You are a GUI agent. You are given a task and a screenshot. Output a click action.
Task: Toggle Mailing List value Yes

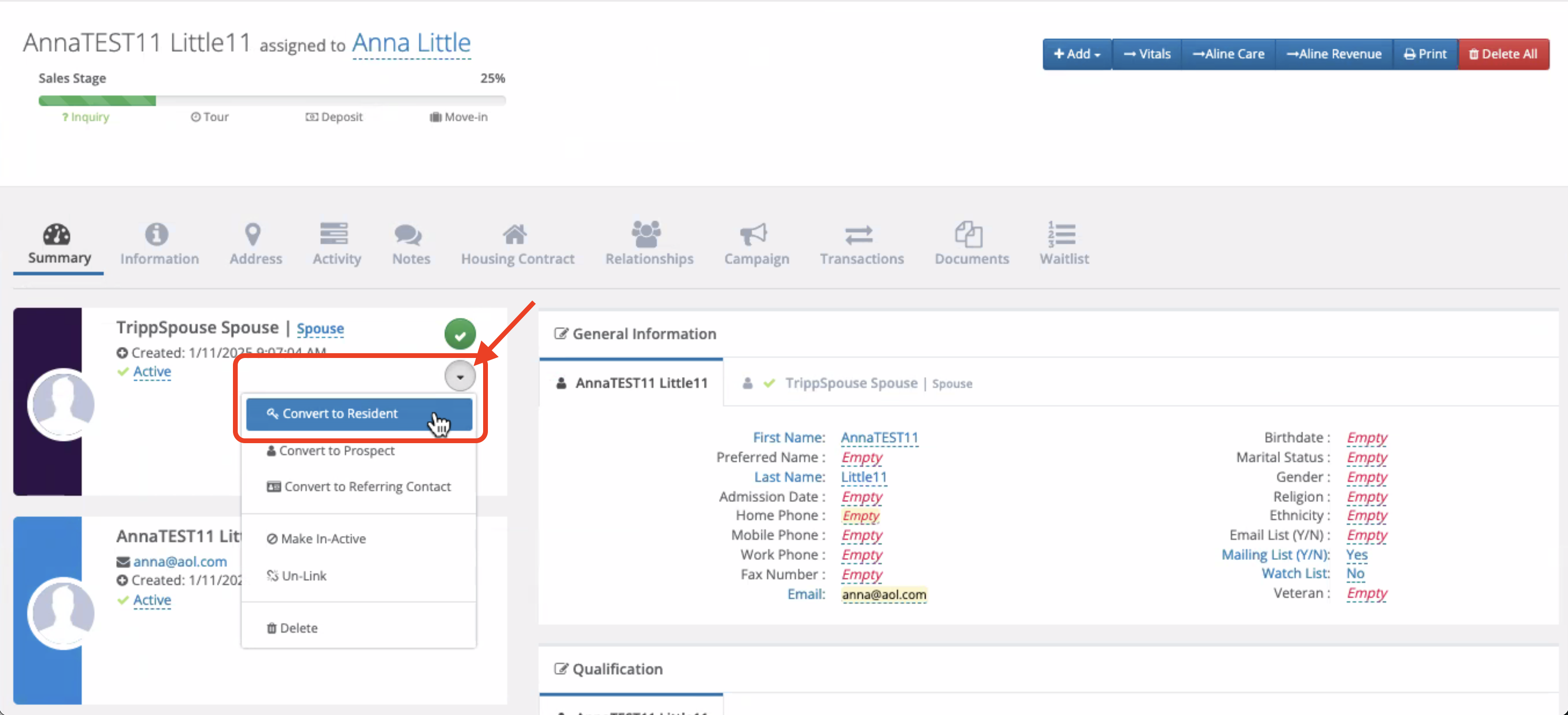[1356, 555]
